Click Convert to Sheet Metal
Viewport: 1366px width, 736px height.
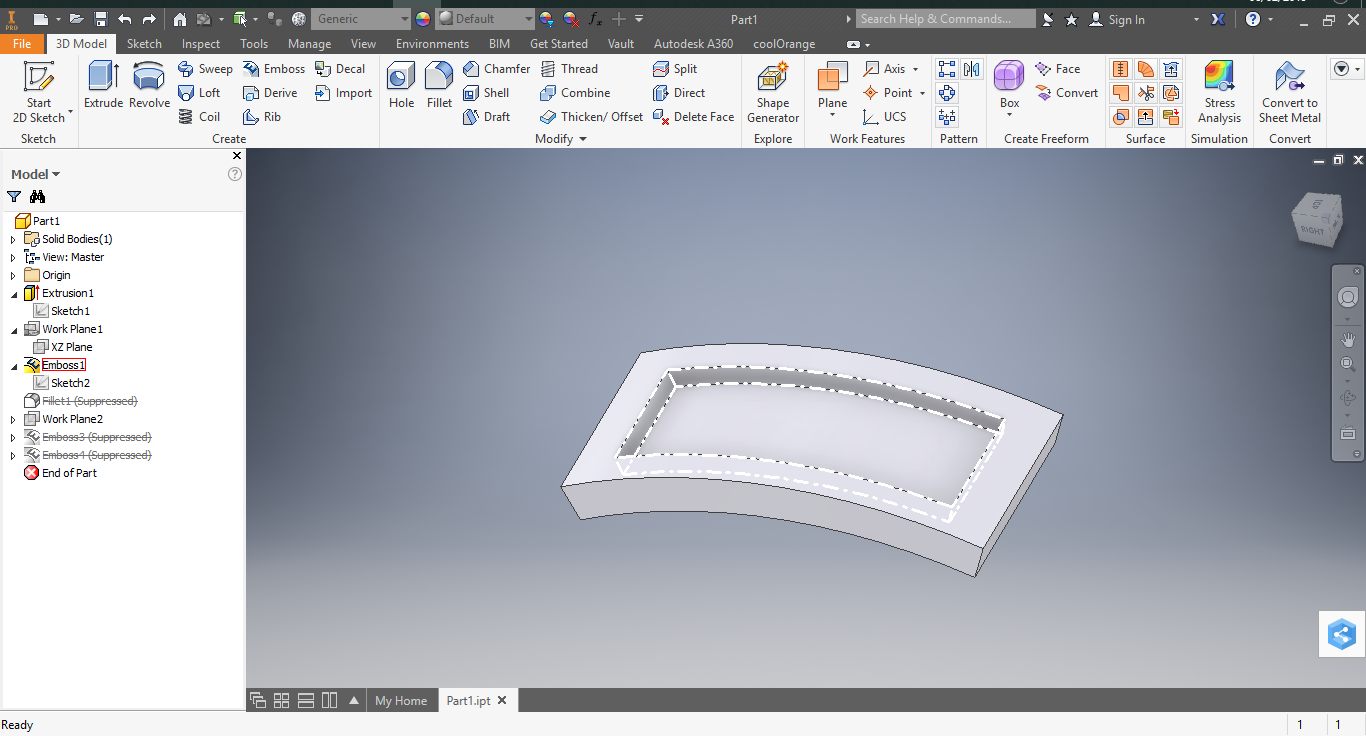pos(1289,92)
